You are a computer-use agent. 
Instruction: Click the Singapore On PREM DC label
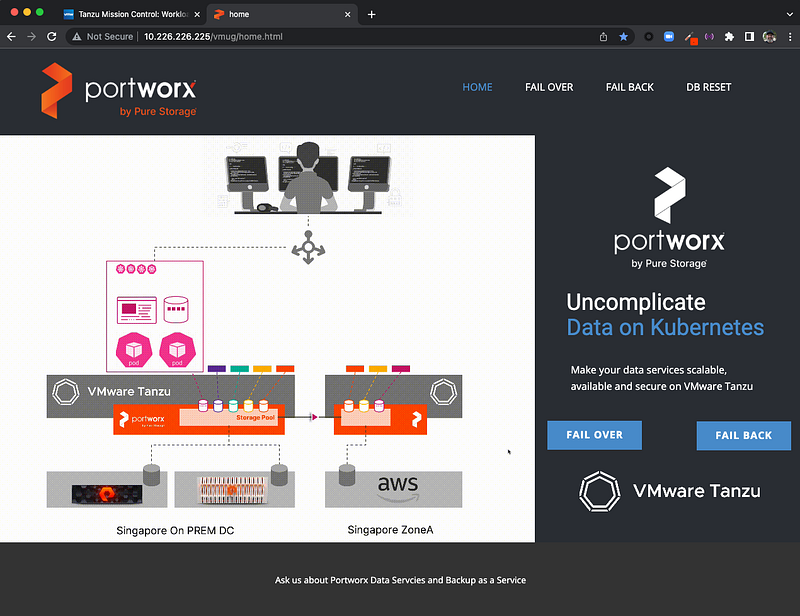point(175,531)
